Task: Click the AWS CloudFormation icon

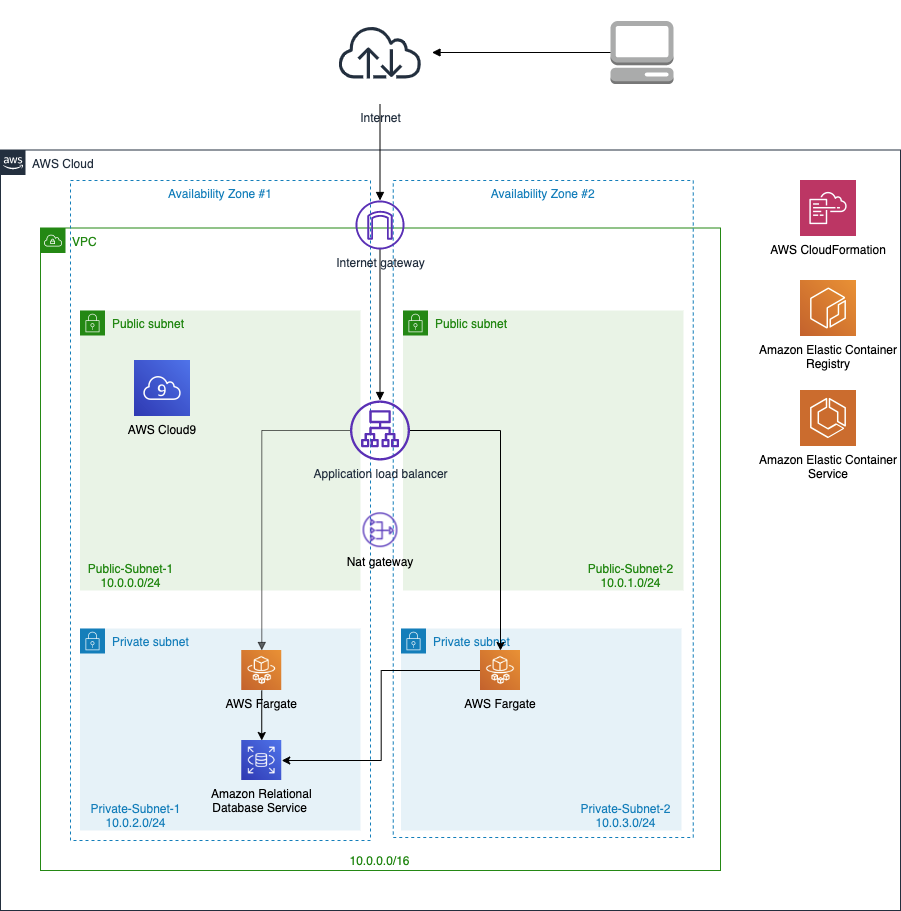Action: click(x=828, y=208)
